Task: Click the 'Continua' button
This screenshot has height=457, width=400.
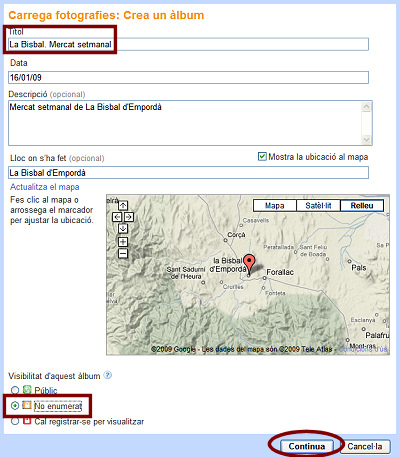Action: tap(307, 446)
